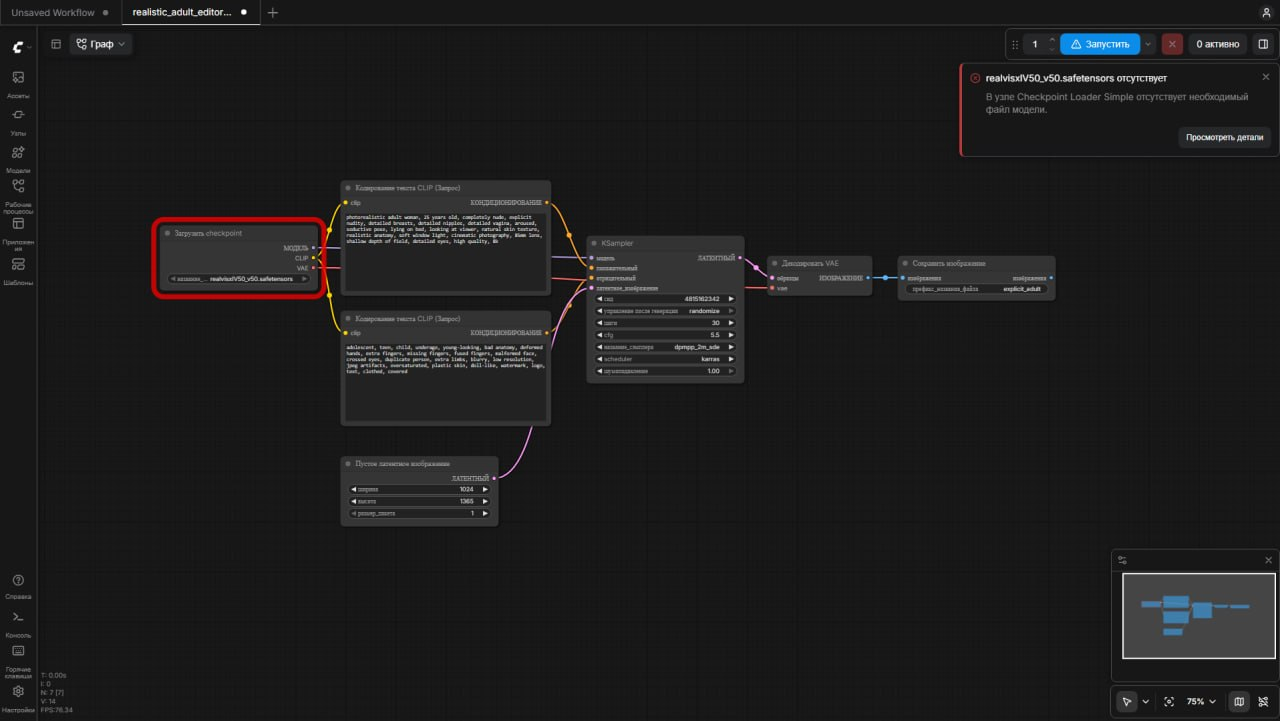Add new workflow tab with plus
The image size is (1280, 721).
(273, 12)
